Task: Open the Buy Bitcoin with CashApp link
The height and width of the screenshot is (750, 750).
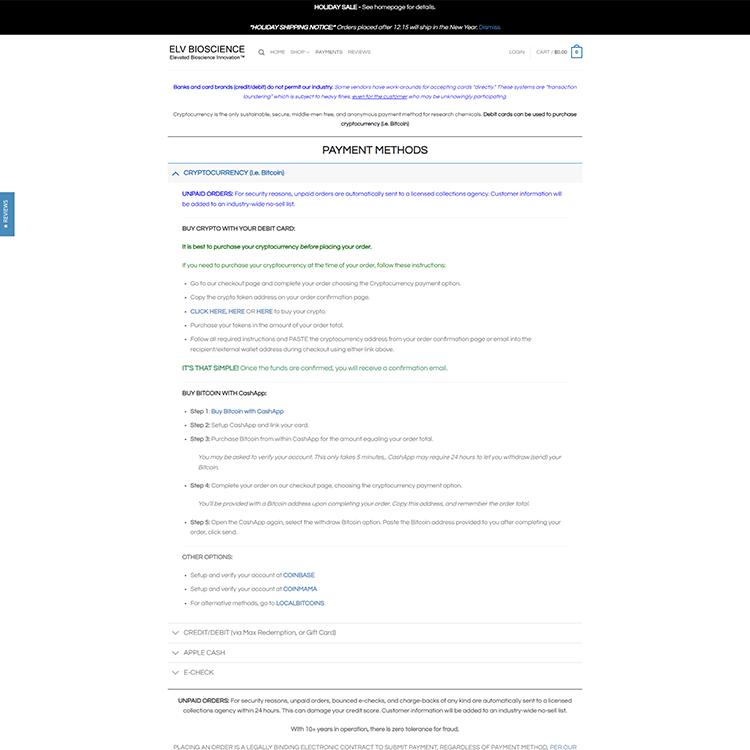Action: tap(247, 411)
